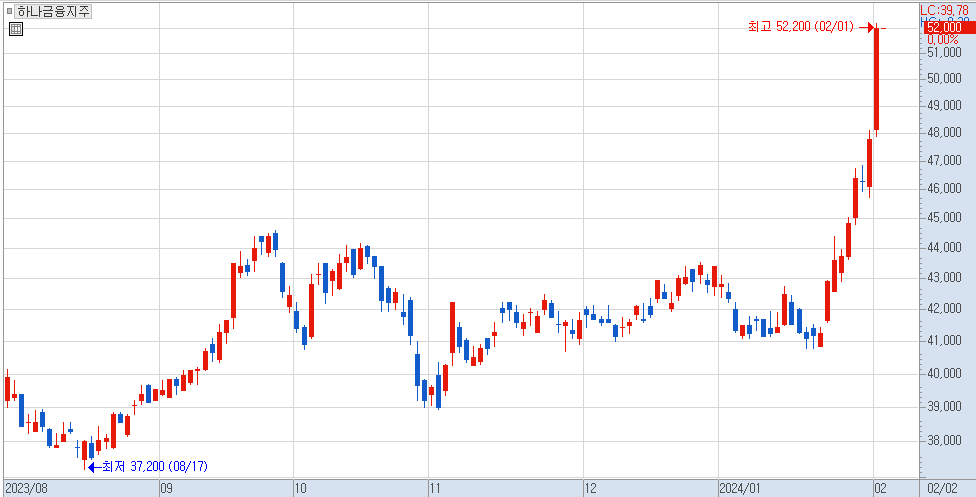Viewport: 976px width, 497px height.
Task: Click the small square marker beside 하나금융지주
Action: pyautogui.click(x=10, y=11)
